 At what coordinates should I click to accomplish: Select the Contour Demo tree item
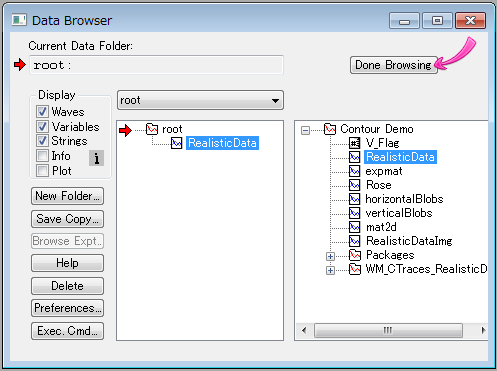click(x=377, y=129)
